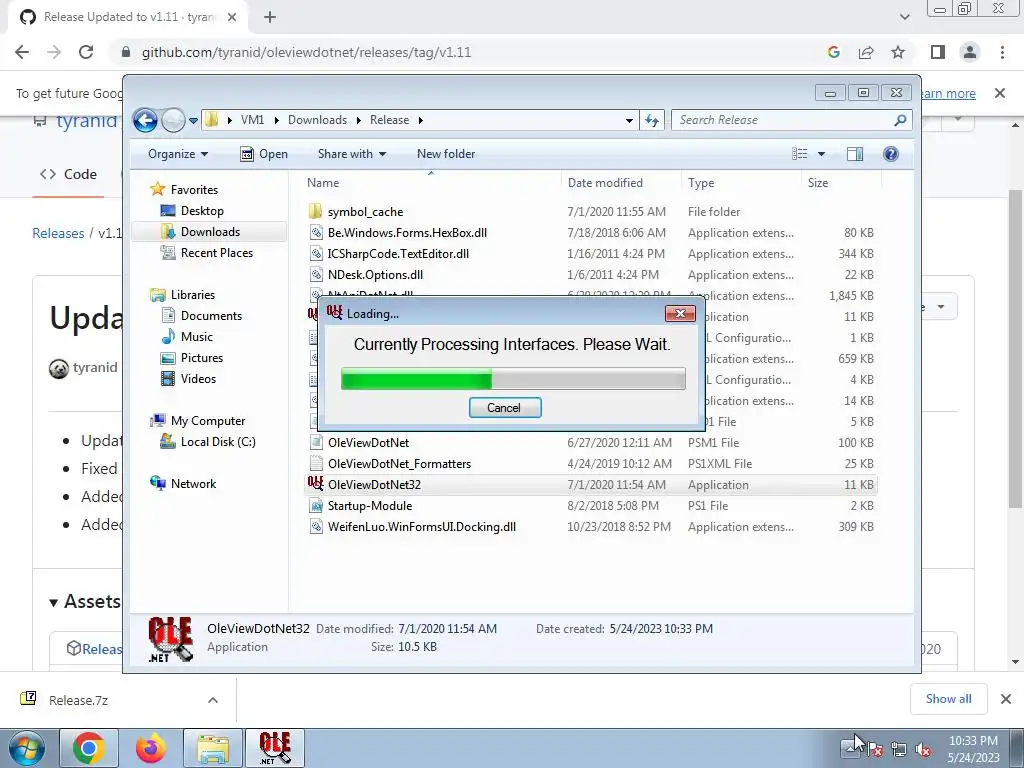Click New folder in Explorer toolbar

coord(446,154)
